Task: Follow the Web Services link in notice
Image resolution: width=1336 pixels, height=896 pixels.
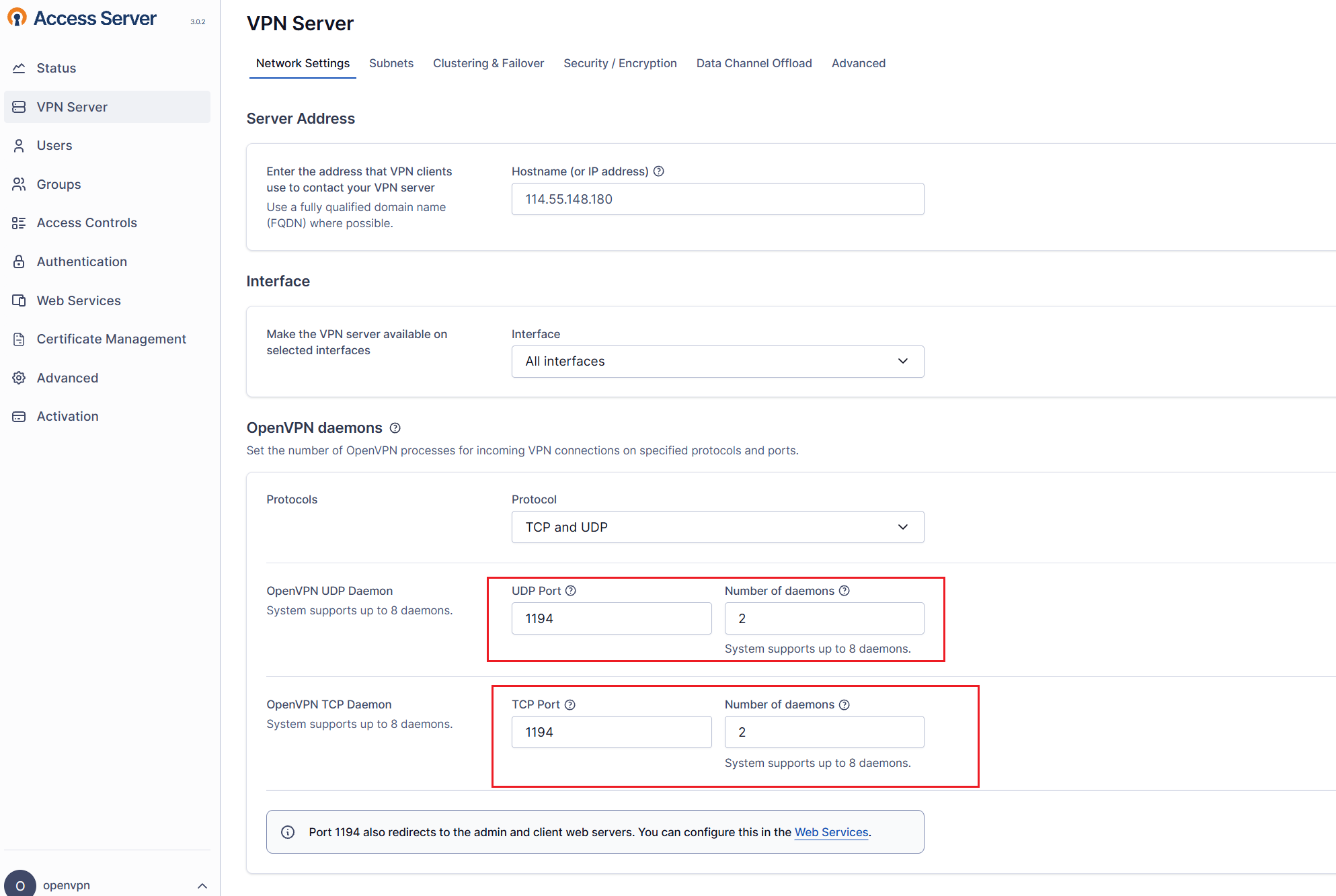Action: pyautogui.click(x=831, y=832)
